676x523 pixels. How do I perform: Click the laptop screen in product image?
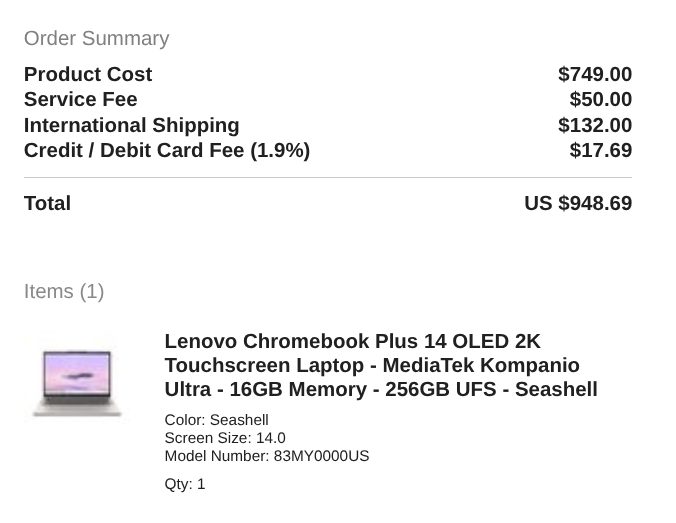(78, 373)
